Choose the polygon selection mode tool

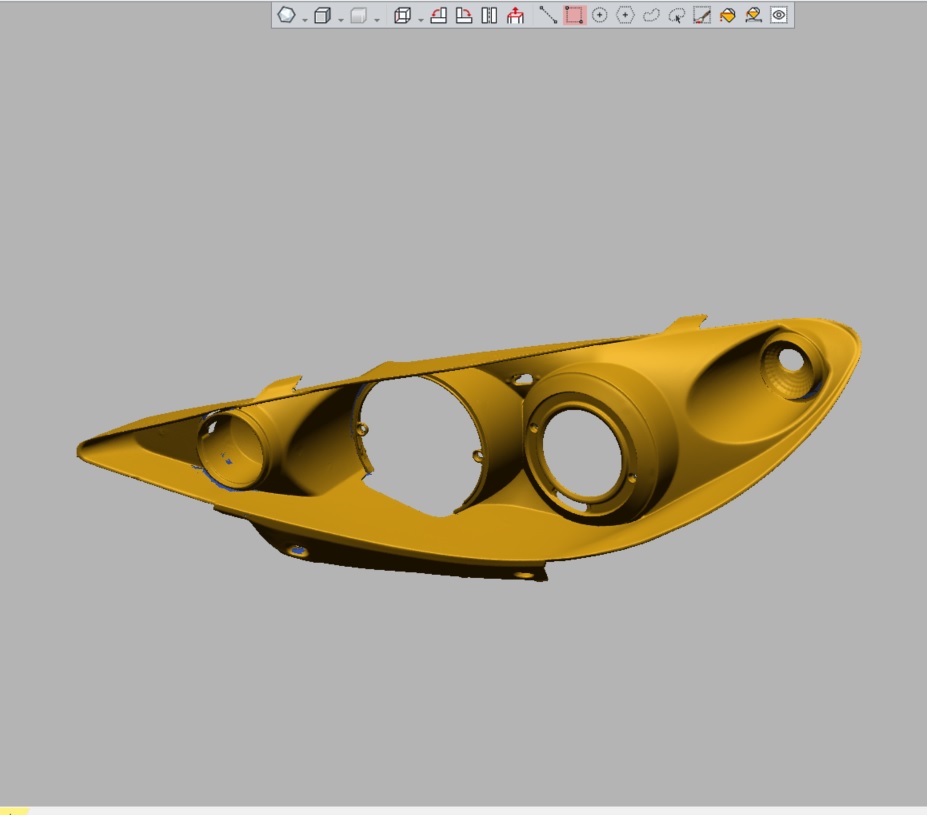(625, 15)
